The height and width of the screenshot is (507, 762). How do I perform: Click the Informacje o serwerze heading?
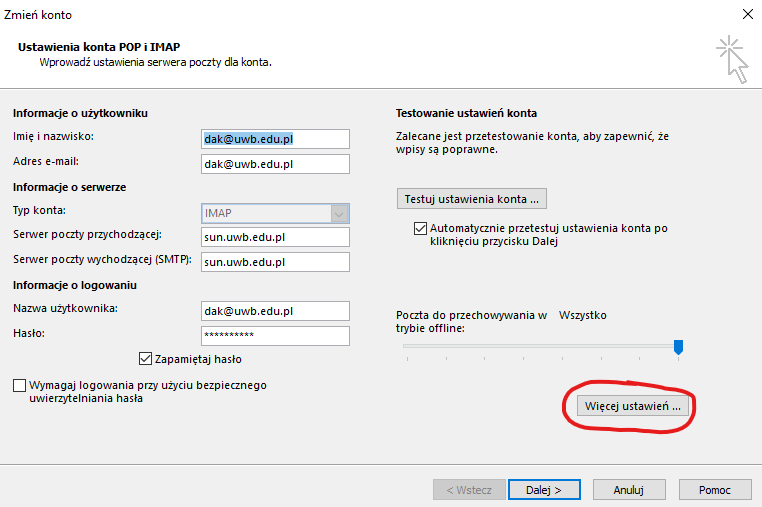(69, 187)
